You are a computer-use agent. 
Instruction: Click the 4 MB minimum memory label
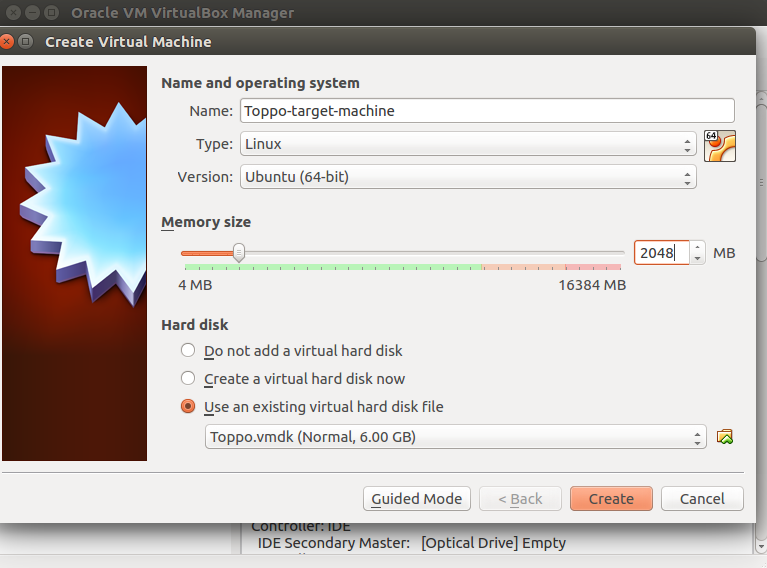pos(195,285)
